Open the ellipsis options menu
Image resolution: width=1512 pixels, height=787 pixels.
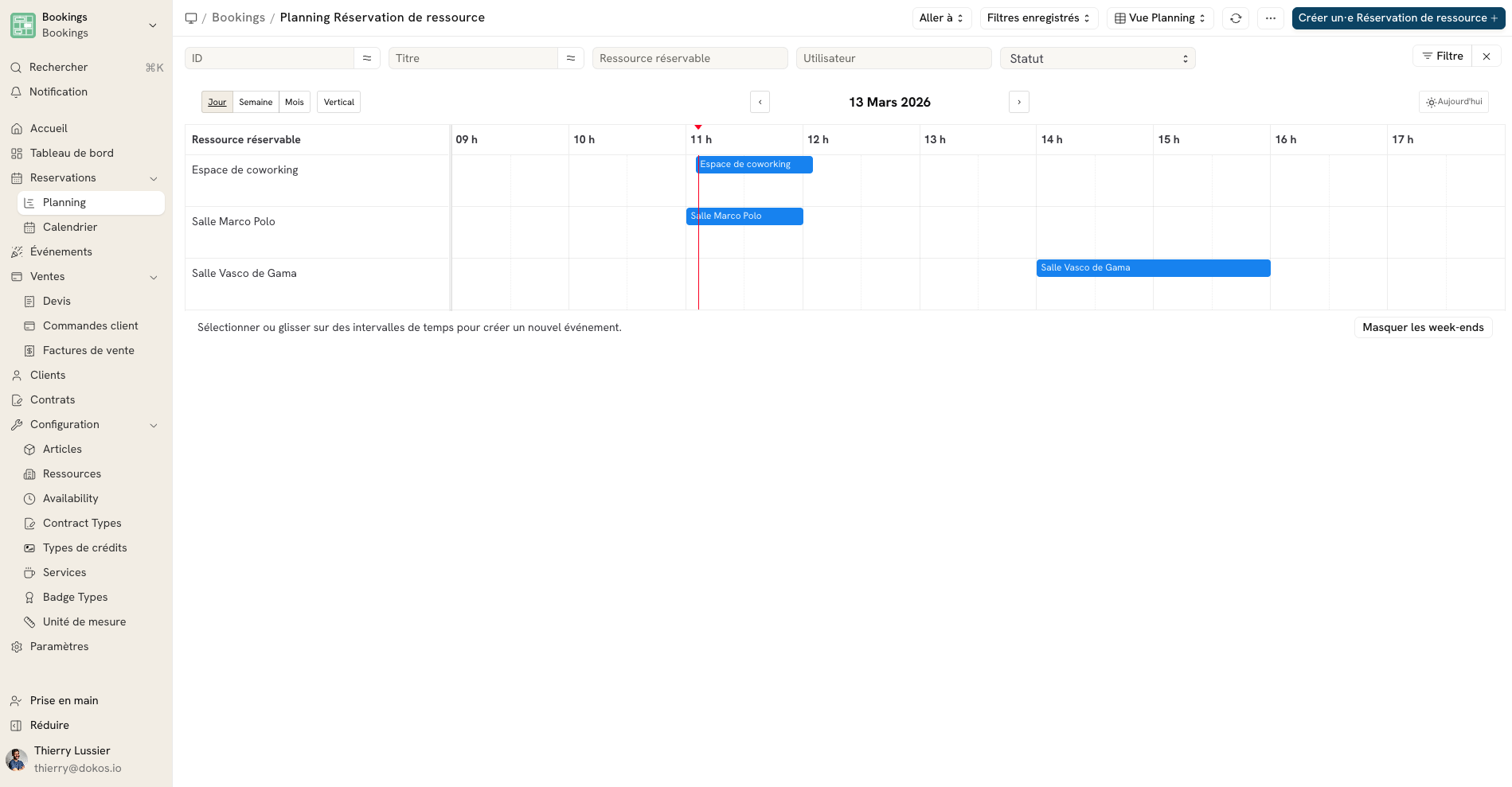coord(1270,18)
